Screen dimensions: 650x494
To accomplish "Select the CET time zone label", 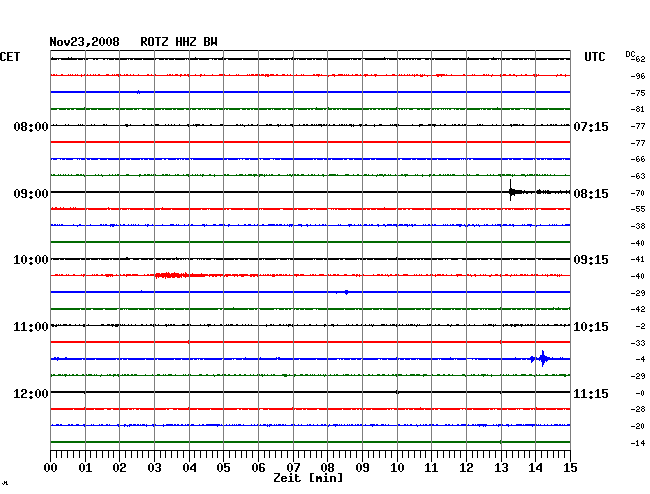I will (x=10, y=57).
